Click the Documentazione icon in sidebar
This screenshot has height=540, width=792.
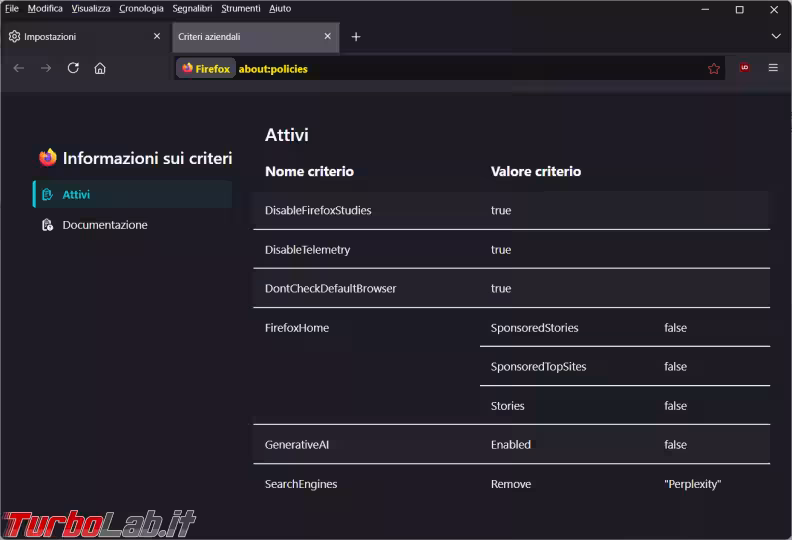(47, 225)
